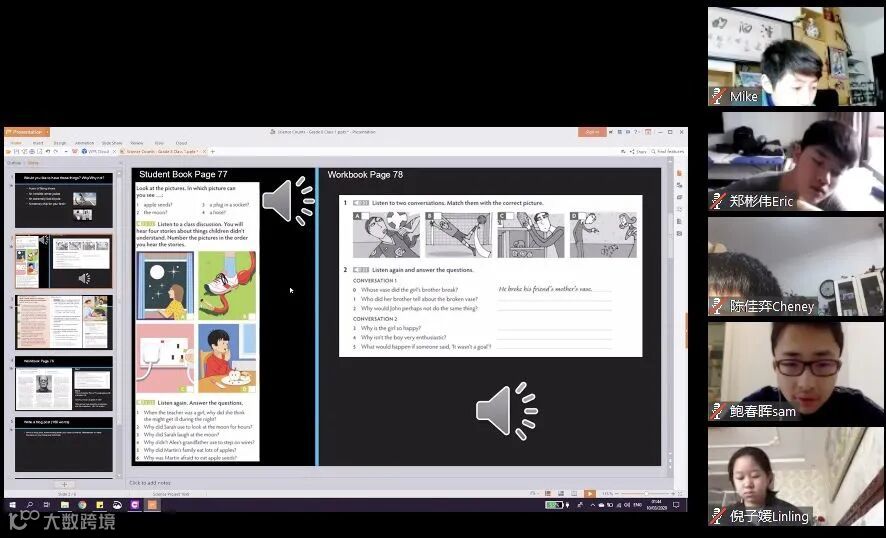Switch to the Animation ribbon tab

(85, 143)
